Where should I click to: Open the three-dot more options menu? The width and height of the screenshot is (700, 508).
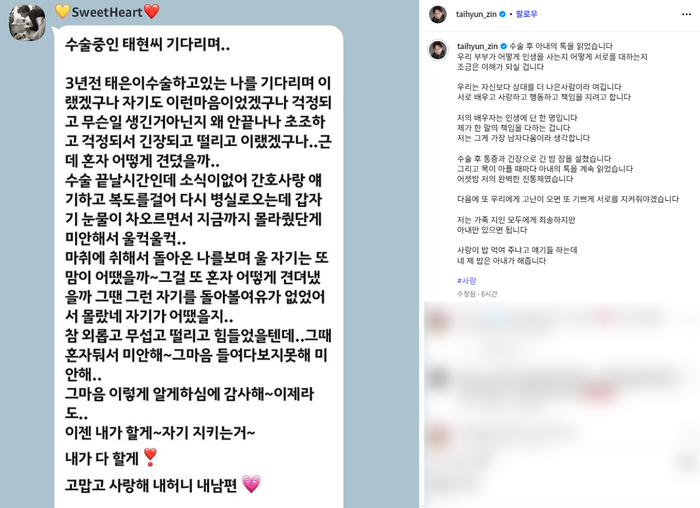[x=686, y=14]
